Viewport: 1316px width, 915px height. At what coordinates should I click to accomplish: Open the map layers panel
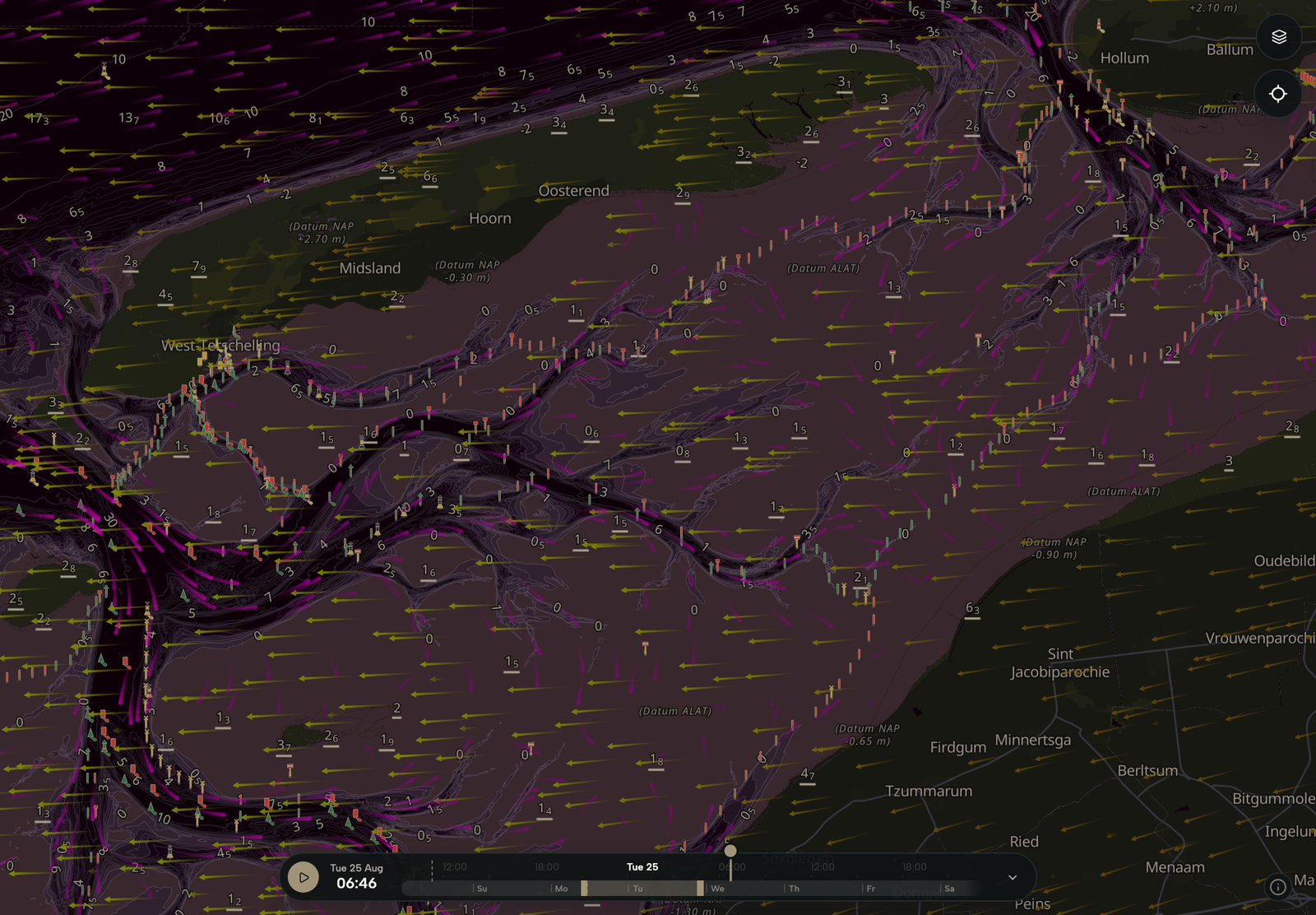pyautogui.click(x=1278, y=37)
